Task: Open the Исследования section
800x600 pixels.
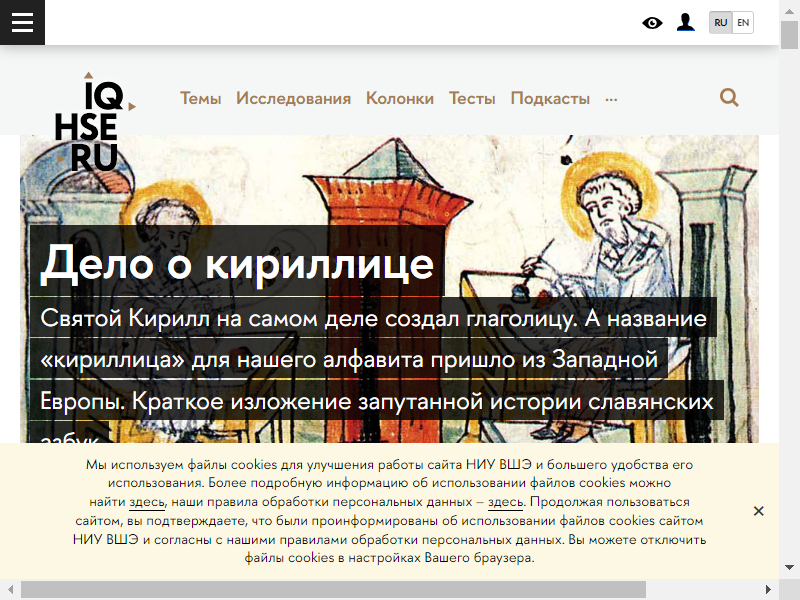Action: tap(293, 98)
